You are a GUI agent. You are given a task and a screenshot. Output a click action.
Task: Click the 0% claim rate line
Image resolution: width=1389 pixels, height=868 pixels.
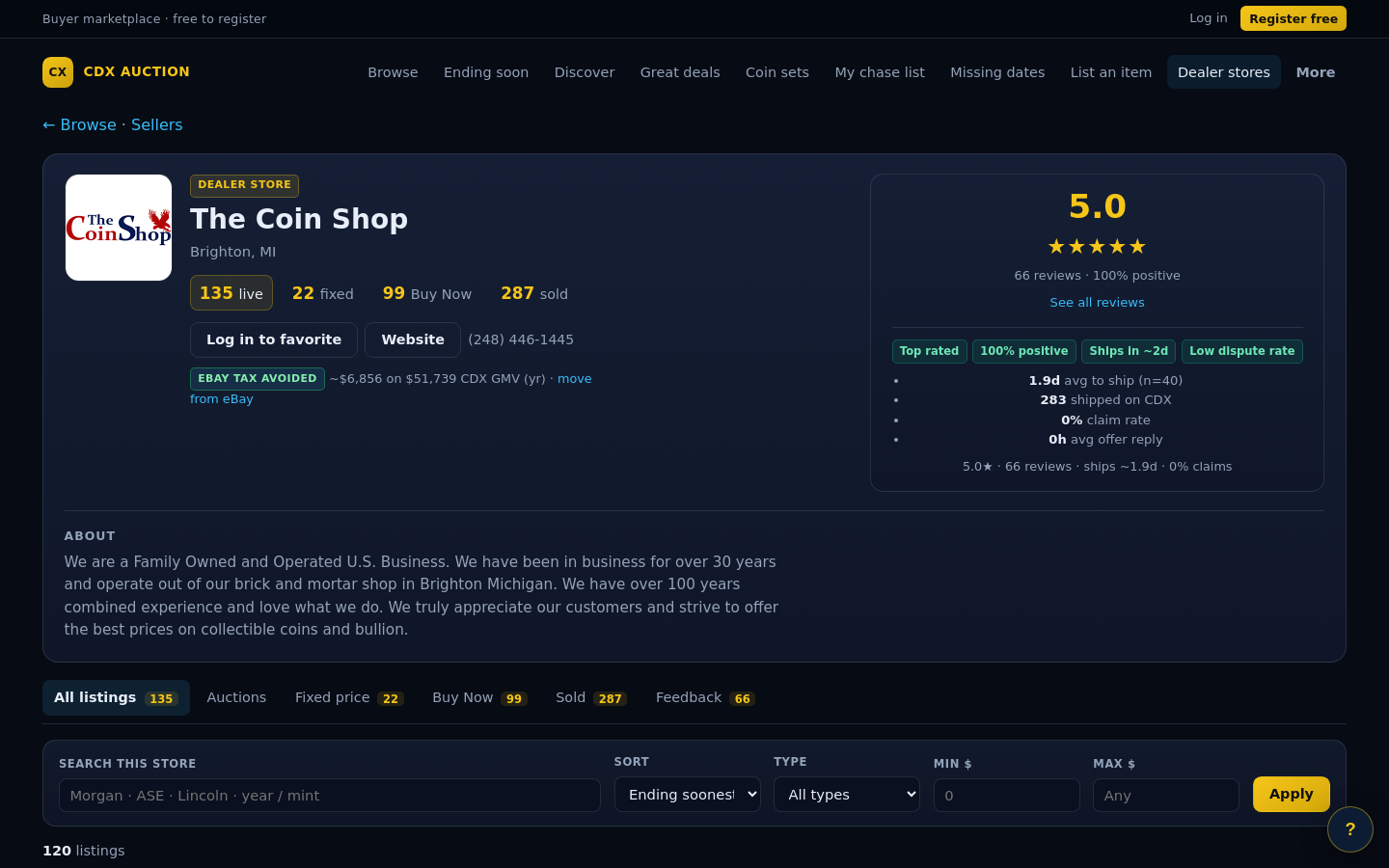tap(1105, 420)
